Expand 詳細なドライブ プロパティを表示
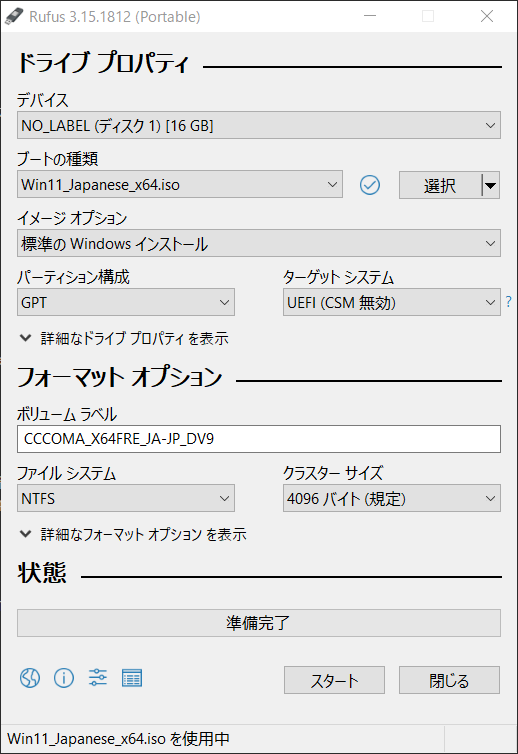Image resolution: width=518 pixels, height=754 pixels. click(x=124, y=339)
